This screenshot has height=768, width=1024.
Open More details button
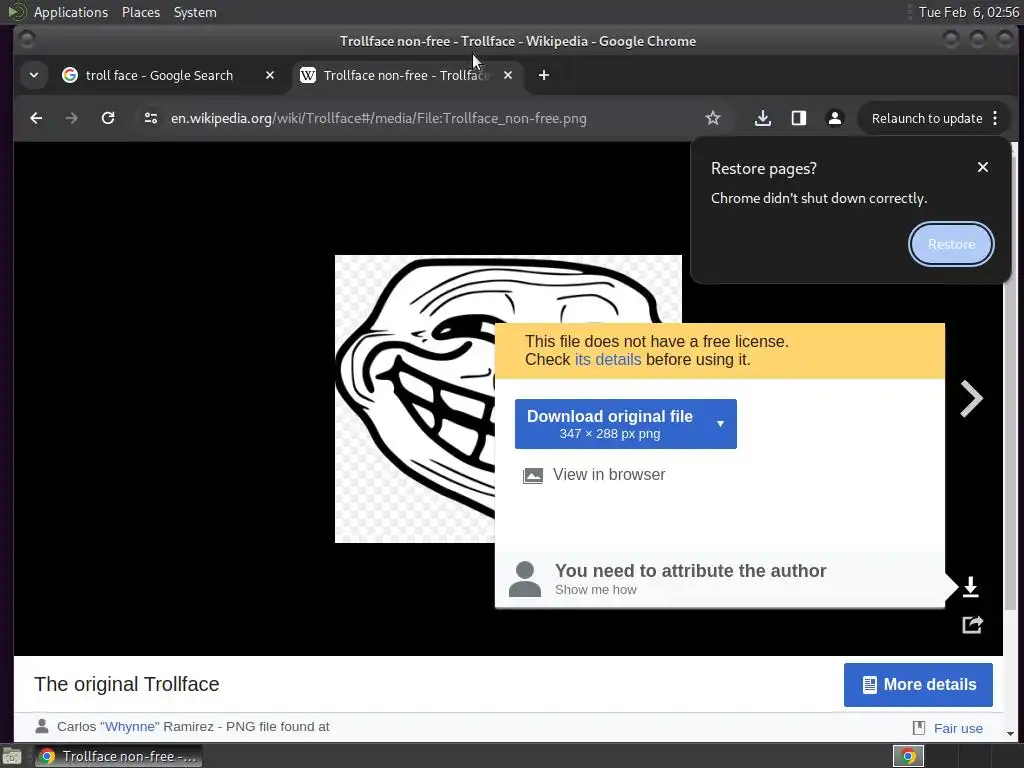click(x=918, y=685)
